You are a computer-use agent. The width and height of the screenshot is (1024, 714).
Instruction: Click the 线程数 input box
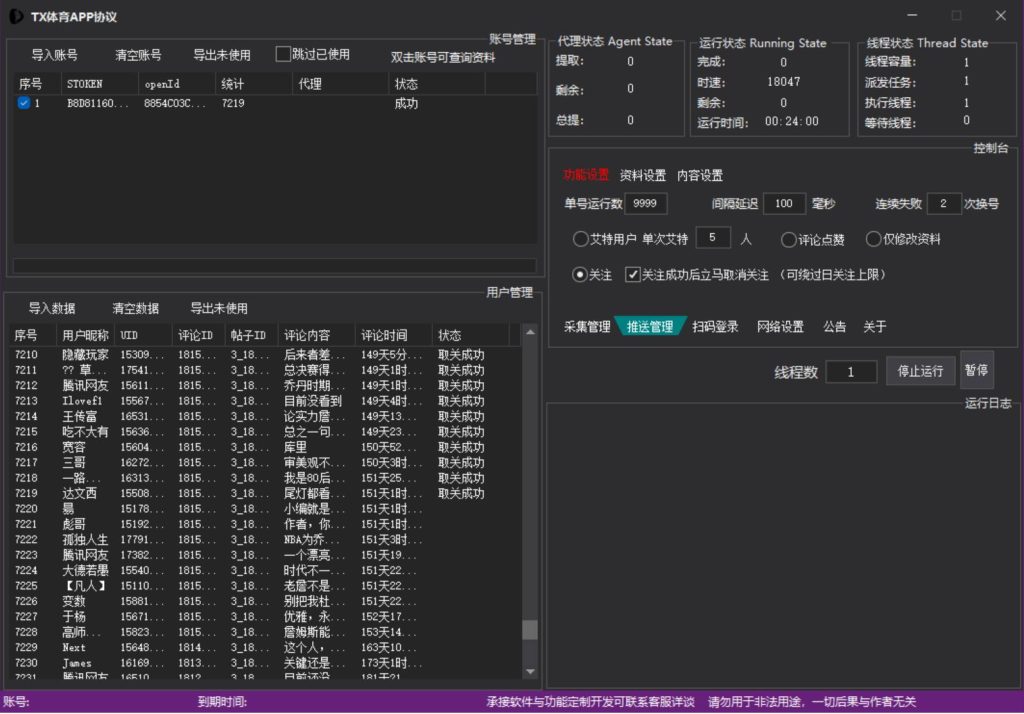(x=851, y=372)
